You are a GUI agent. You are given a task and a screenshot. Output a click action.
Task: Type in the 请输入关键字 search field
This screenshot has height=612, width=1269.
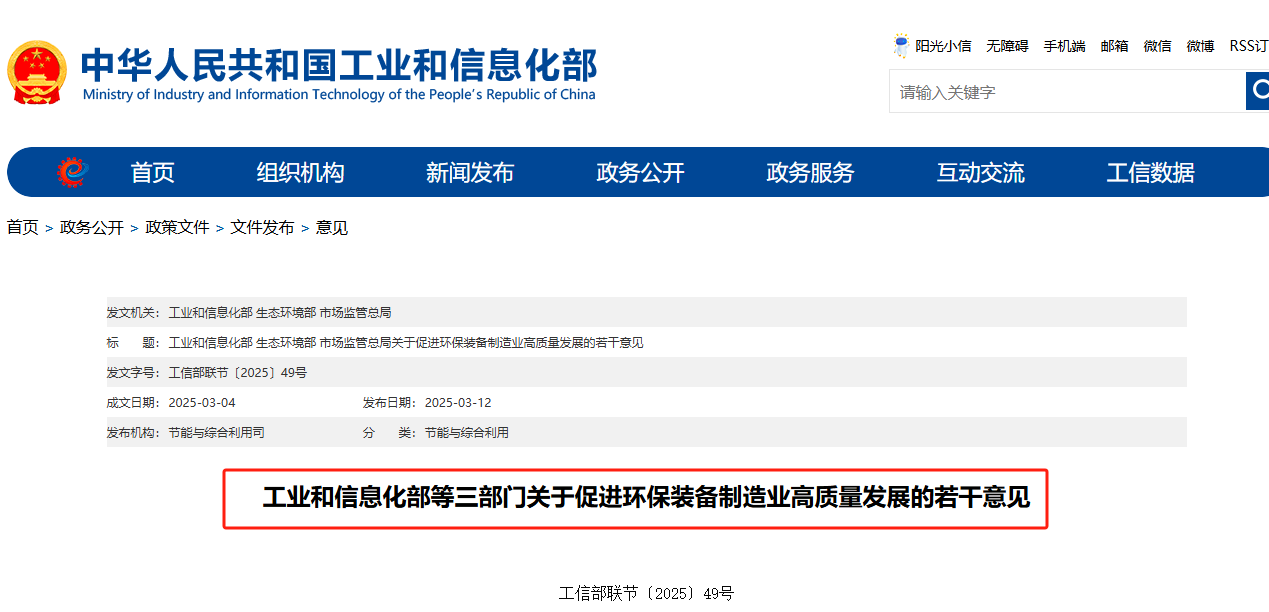point(1065,92)
